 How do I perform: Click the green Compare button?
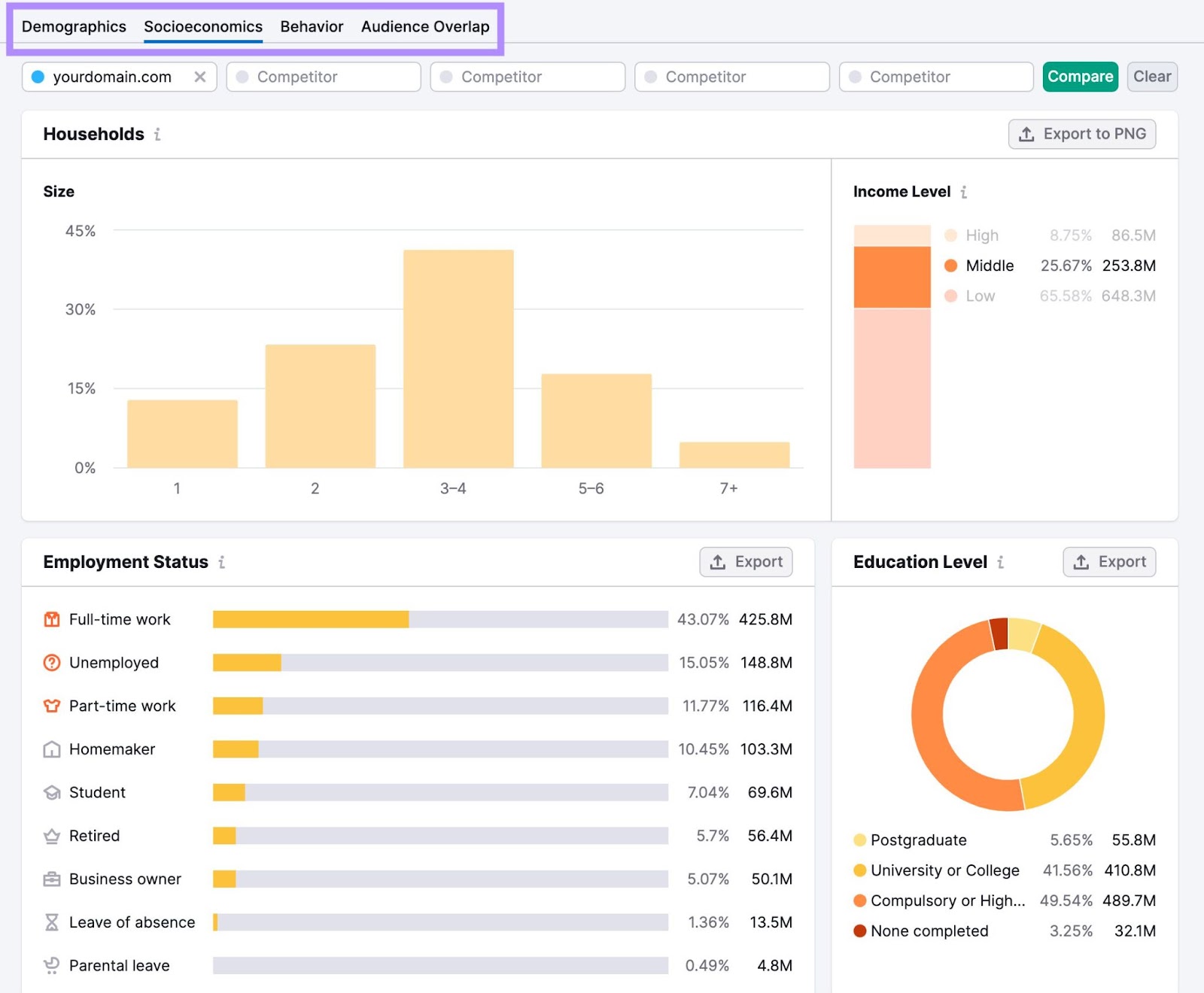[x=1080, y=76]
